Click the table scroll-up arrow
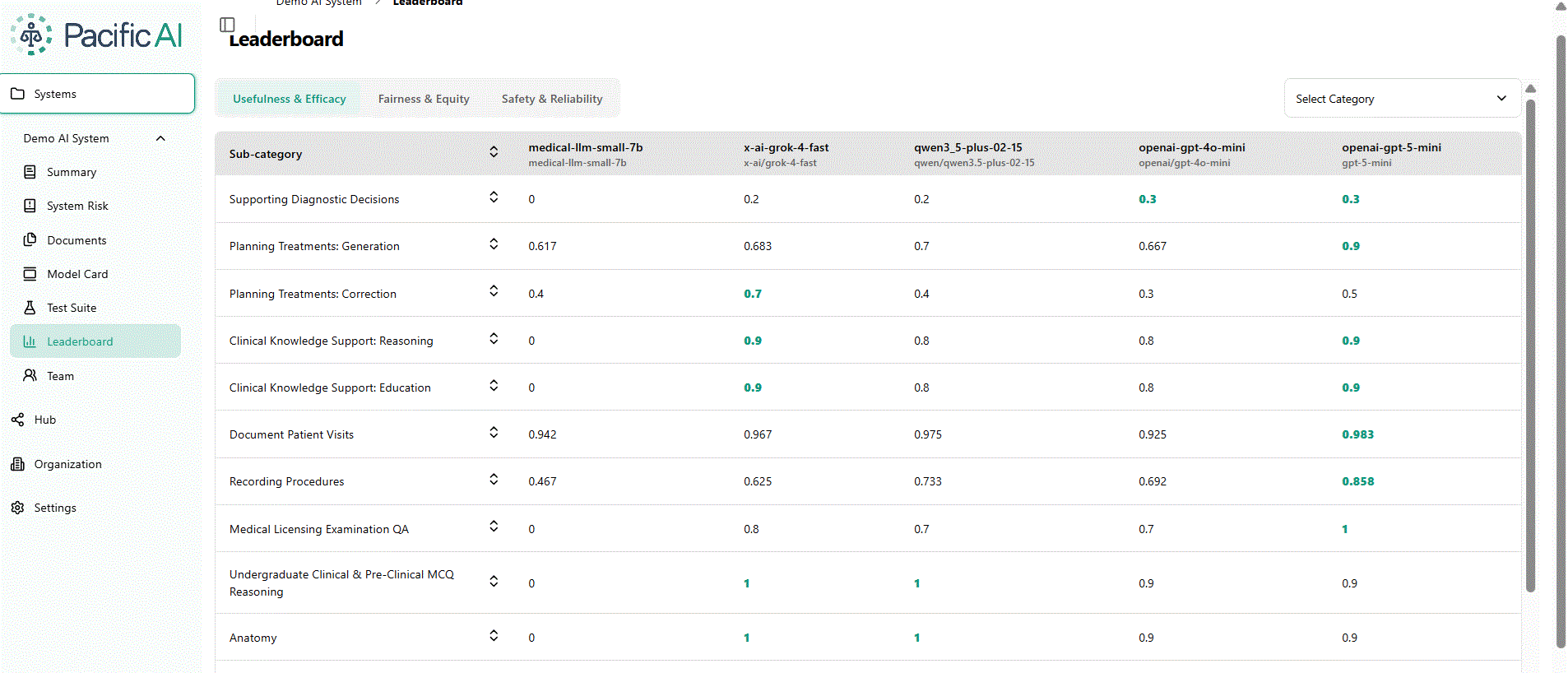 click(x=1530, y=89)
